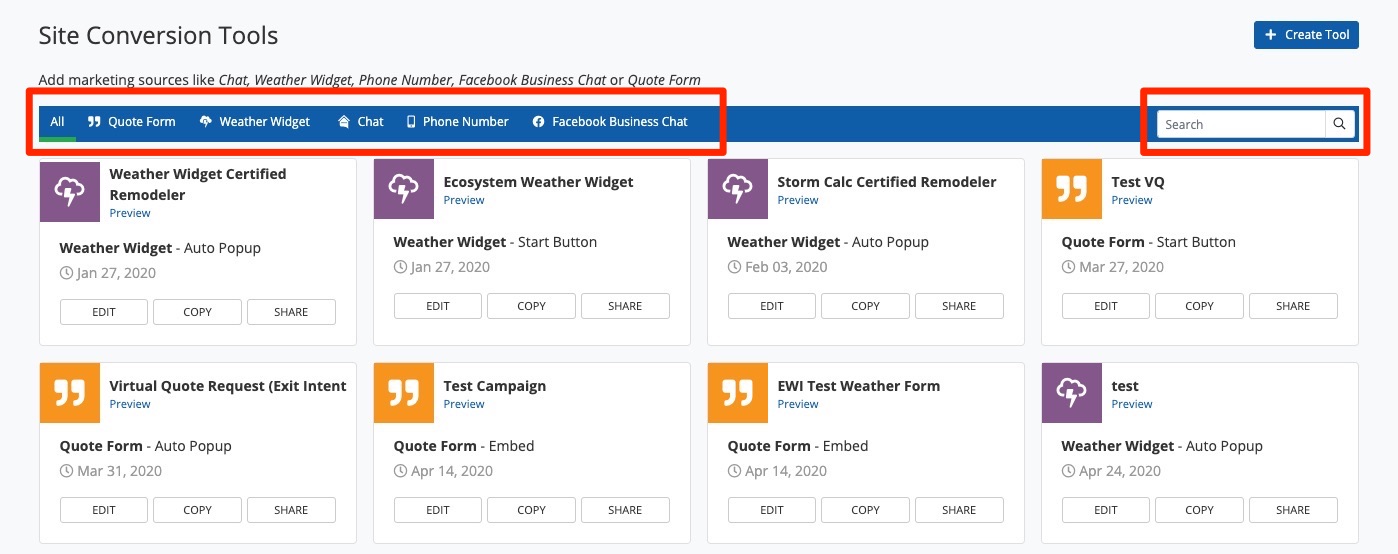Switch to the Quote Form tab

point(132,122)
